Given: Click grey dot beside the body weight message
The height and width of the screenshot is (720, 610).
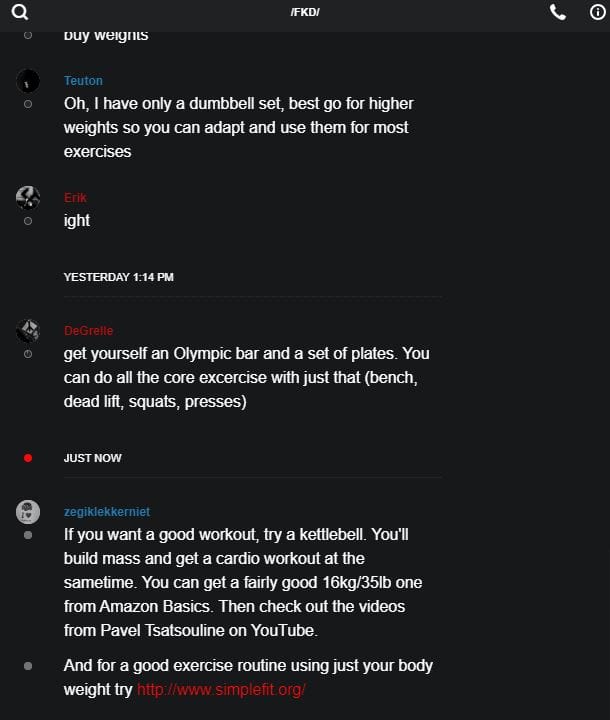Looking at the screenshot, I should (28, 666).
